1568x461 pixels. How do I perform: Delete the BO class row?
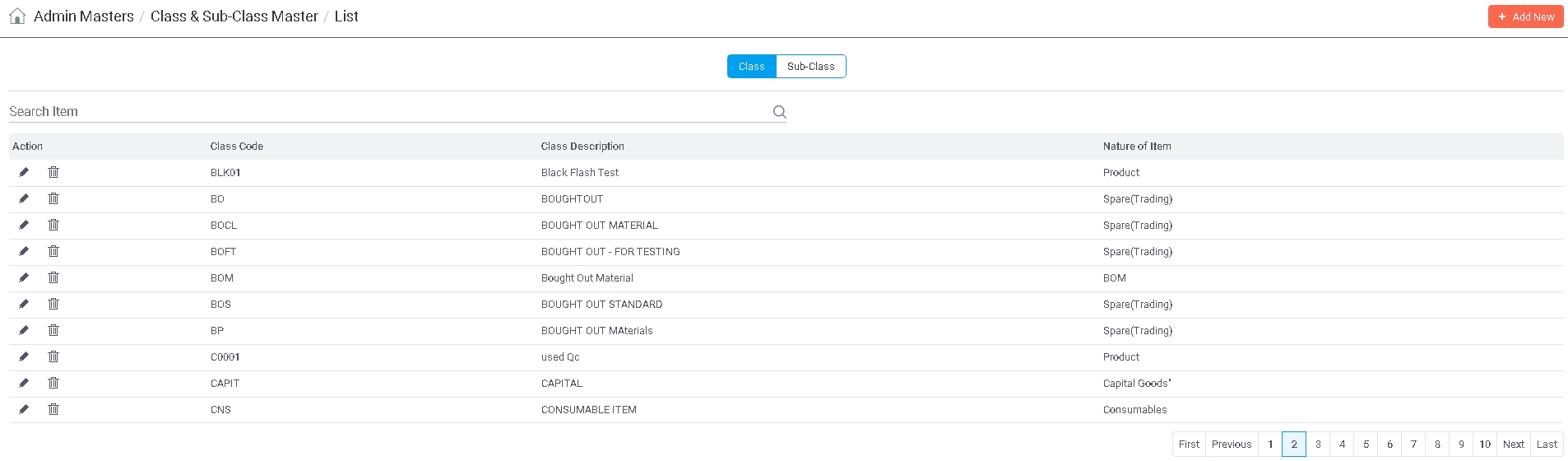coord(53,198)
